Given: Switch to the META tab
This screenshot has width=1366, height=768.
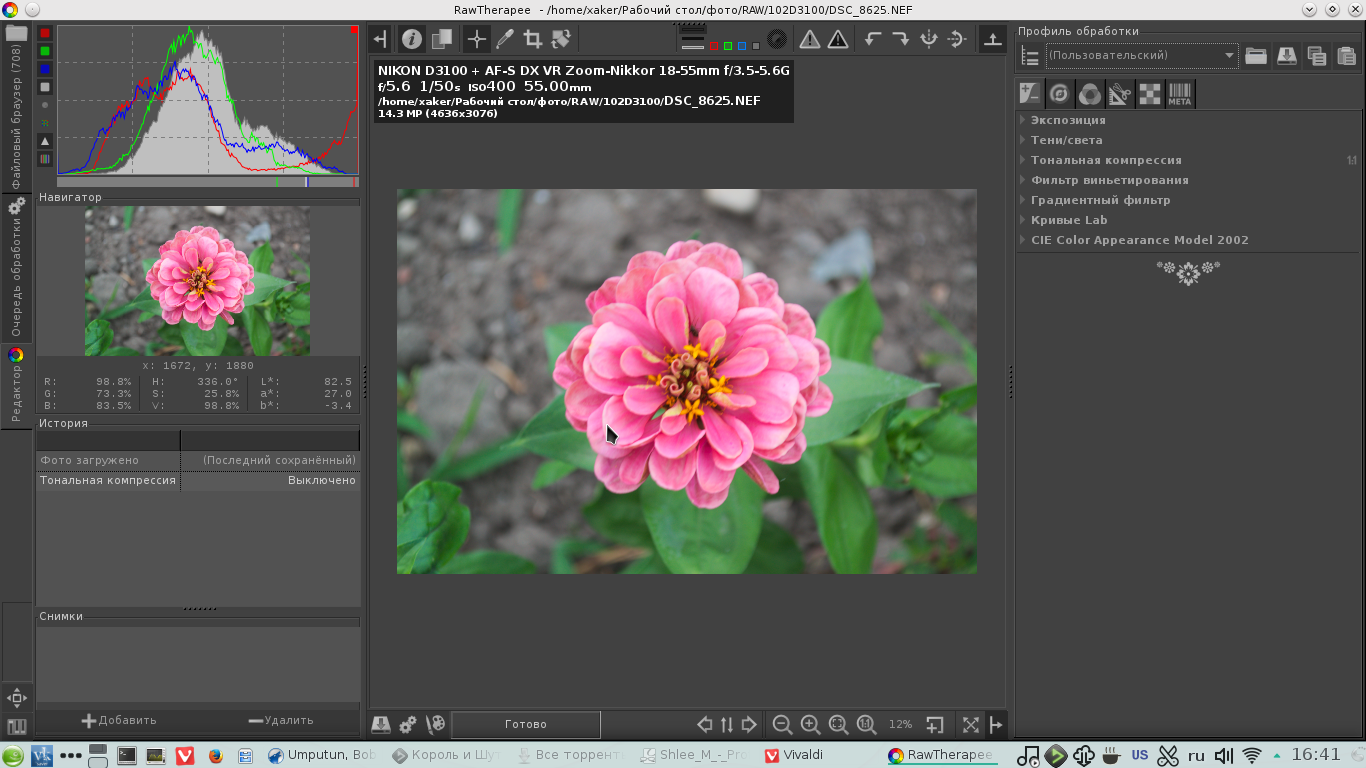Looking at the screenshot, I should (x=1180, y=94).
